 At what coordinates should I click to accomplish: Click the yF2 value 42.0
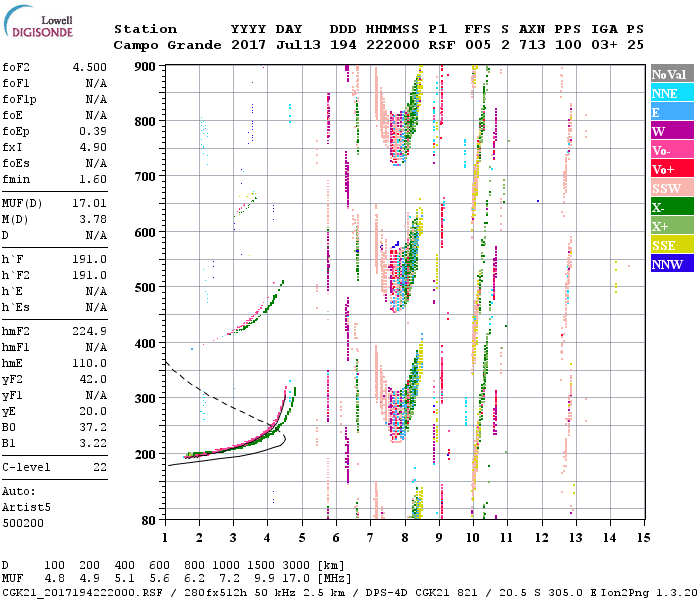click(93, 379)
